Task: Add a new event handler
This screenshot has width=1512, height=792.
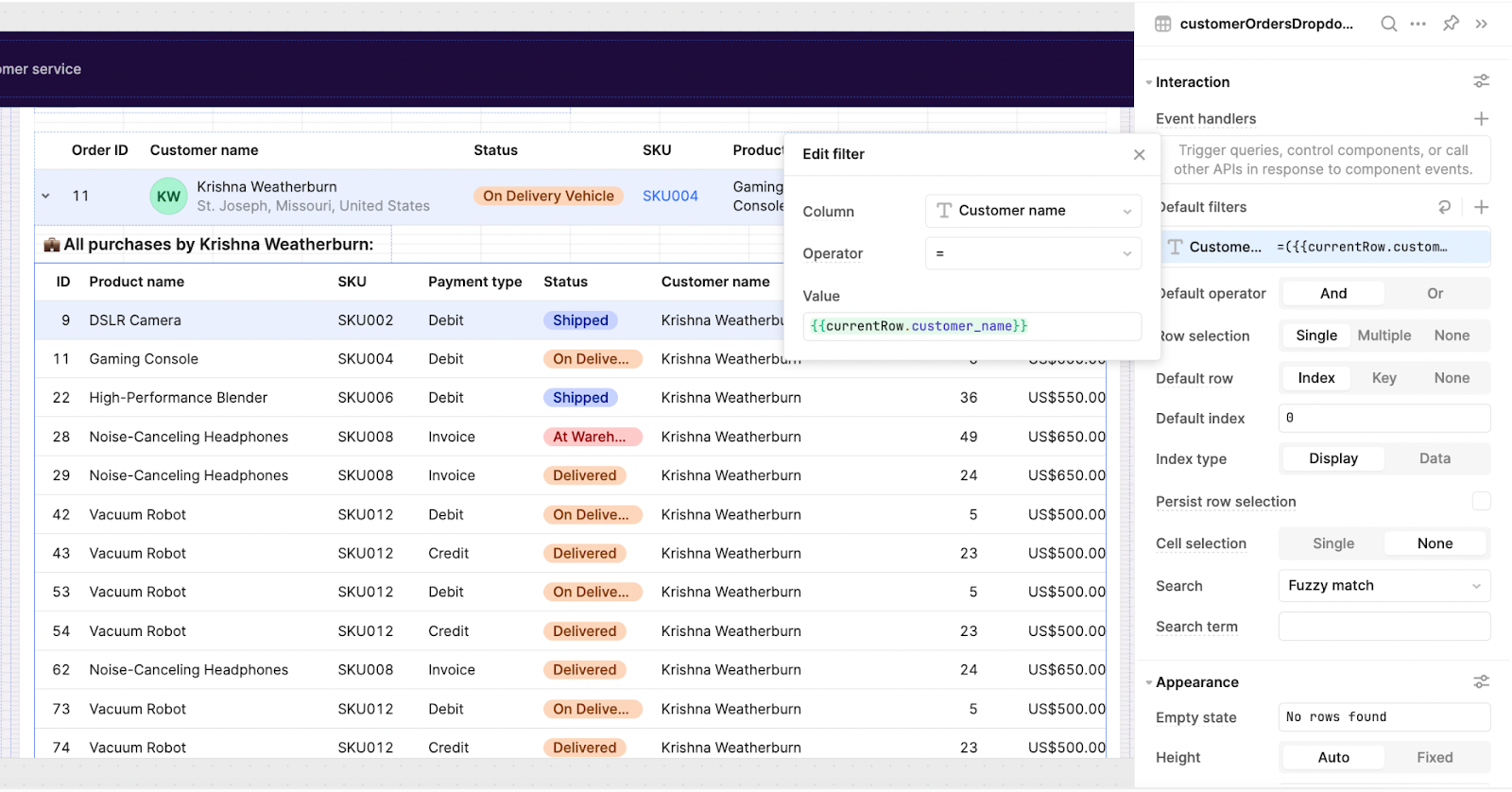Action: pyautogui.click(x=1481, y=119)
